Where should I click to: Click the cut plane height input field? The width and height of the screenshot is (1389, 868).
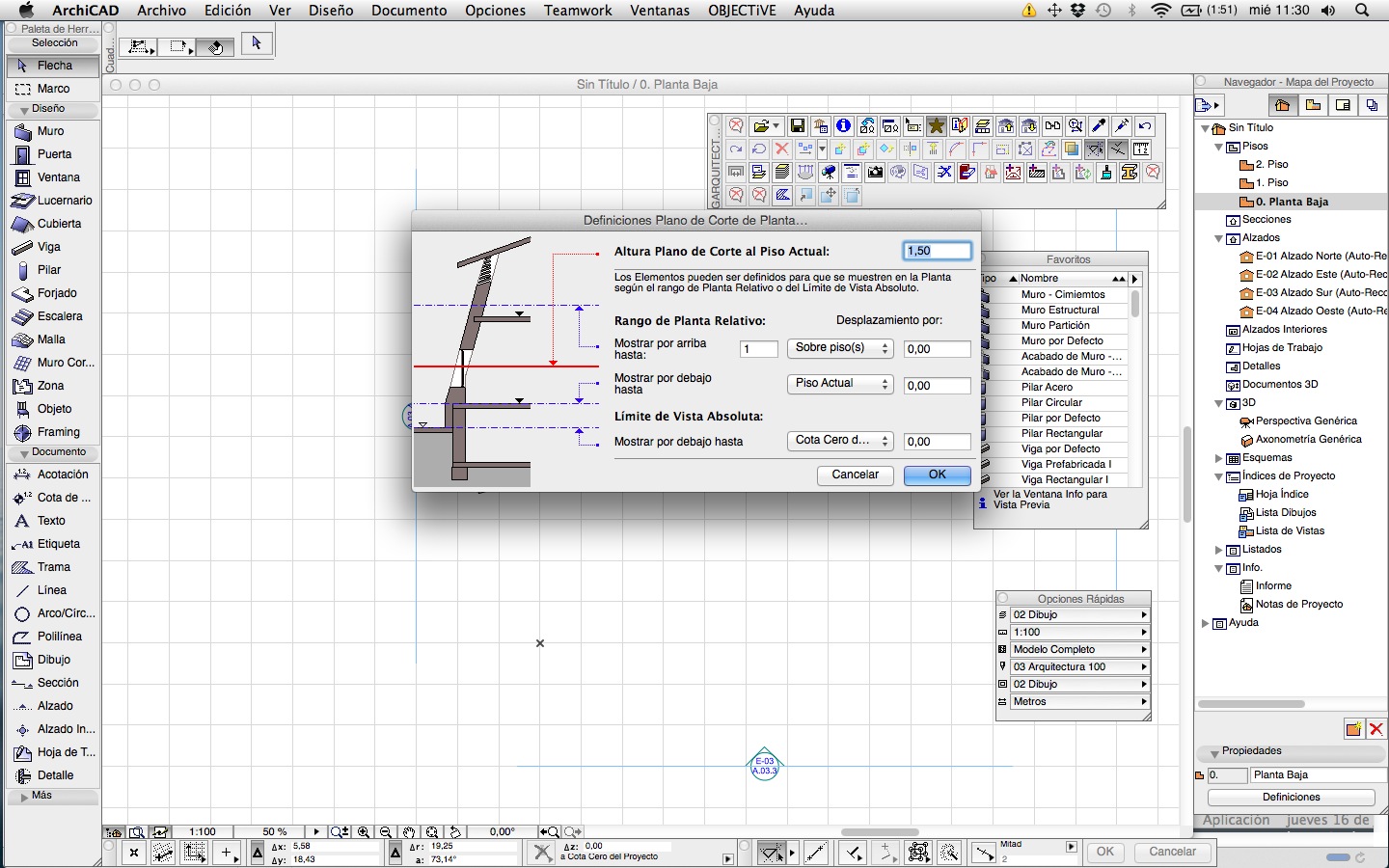coord(937,251)
